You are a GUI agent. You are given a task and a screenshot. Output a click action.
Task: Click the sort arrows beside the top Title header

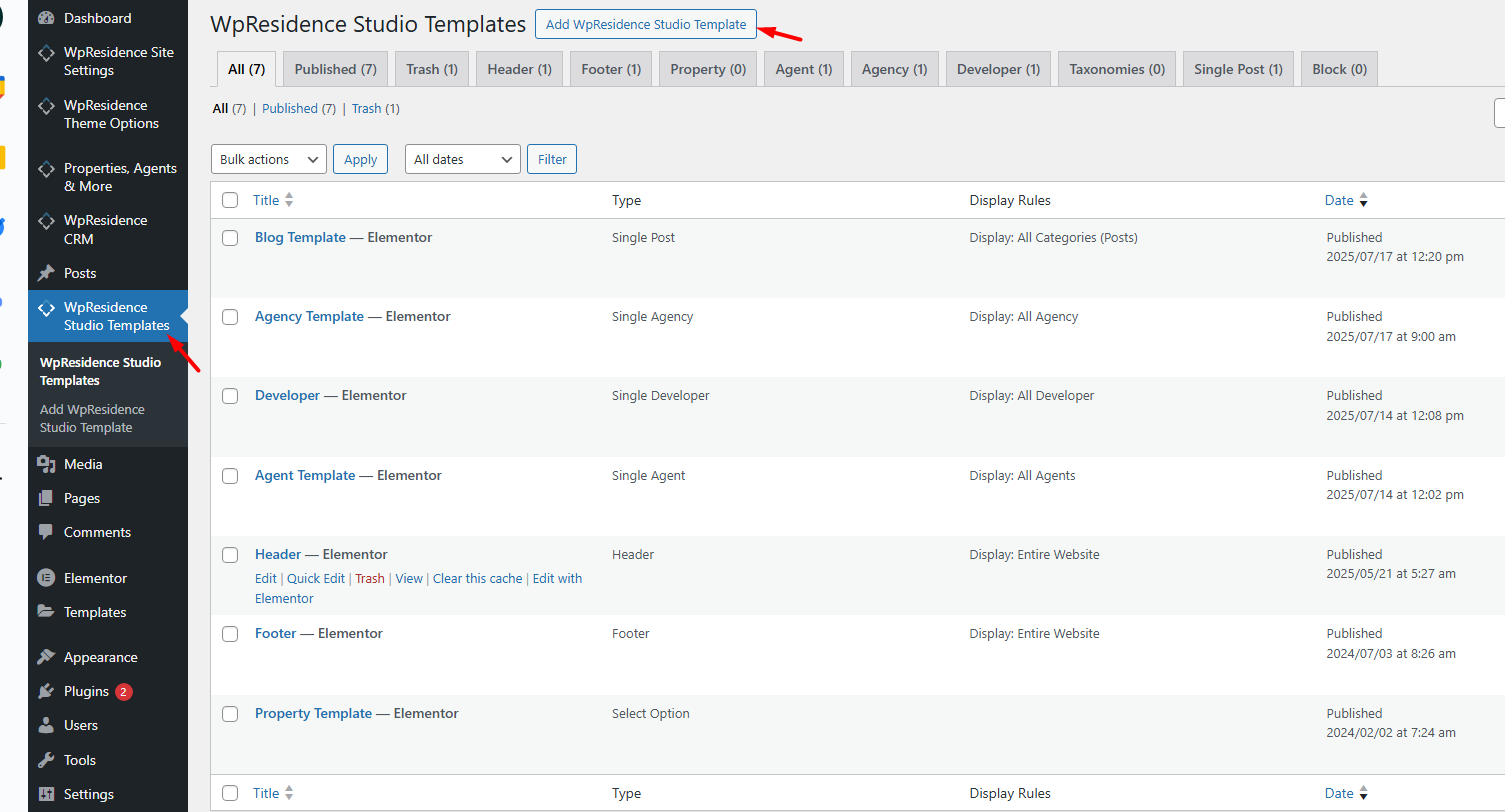289,200
